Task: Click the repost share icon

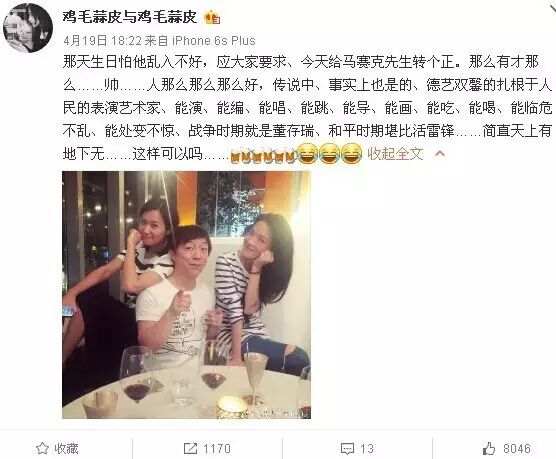Action: coord(190,448)
